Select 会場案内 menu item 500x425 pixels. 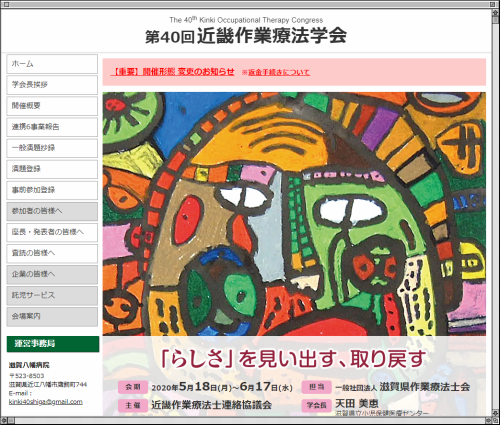click(x=52, y=316)
